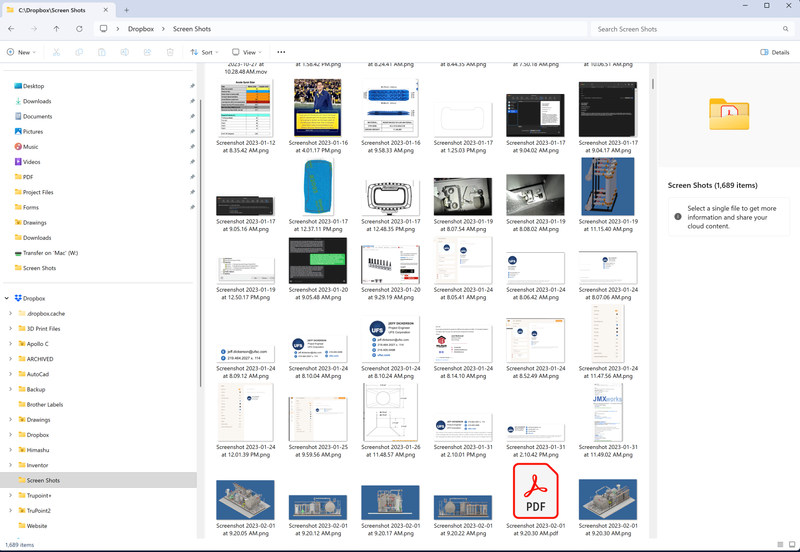800x552 pixels.
Task: Toggle the Details pane
Action: 775,52
